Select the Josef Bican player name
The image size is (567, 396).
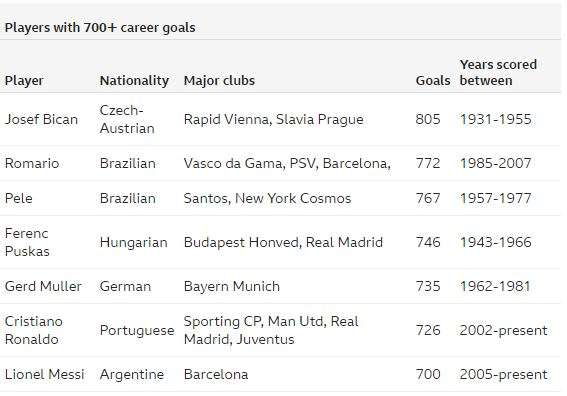click(41, 119)
